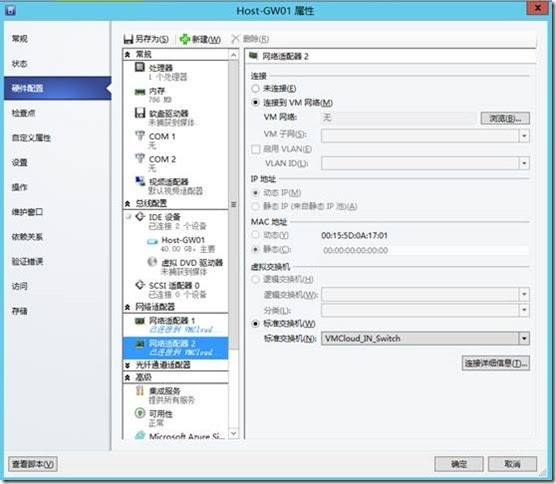This screenshot has width=556, height=484.
Task: Select the Dynamic MAC (动态) radio button
Action: pos(255,235)
